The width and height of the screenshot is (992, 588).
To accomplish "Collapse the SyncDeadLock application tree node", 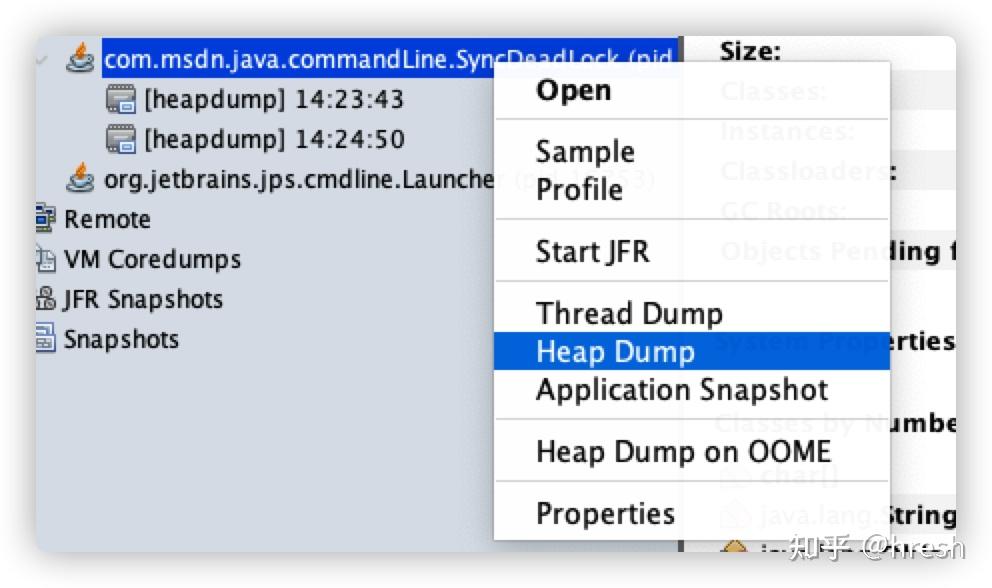I will point(42,58).
